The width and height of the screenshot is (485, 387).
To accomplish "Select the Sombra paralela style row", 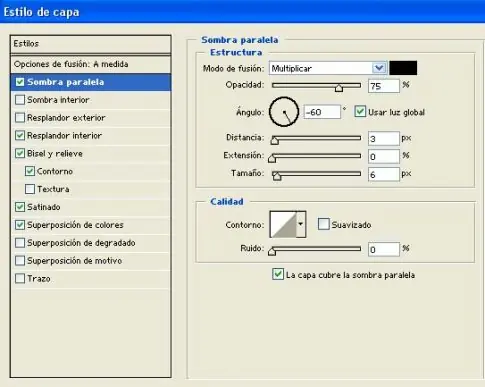I will 91,82.
